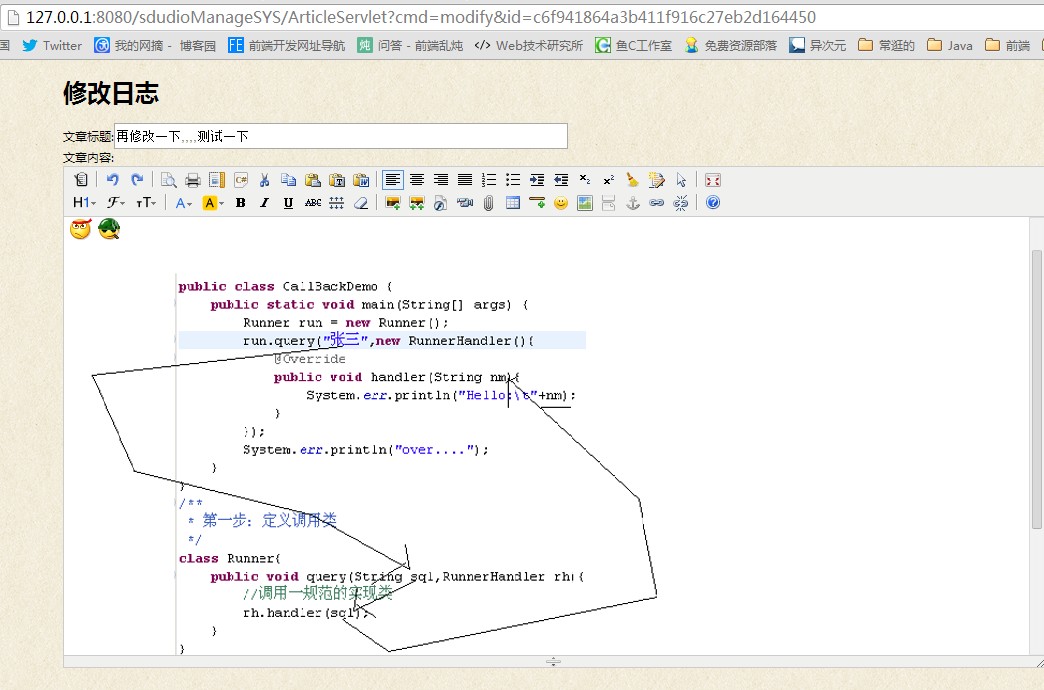1044x690 pixels.
Task: Open editor About help icon
Action: (712, 202)
